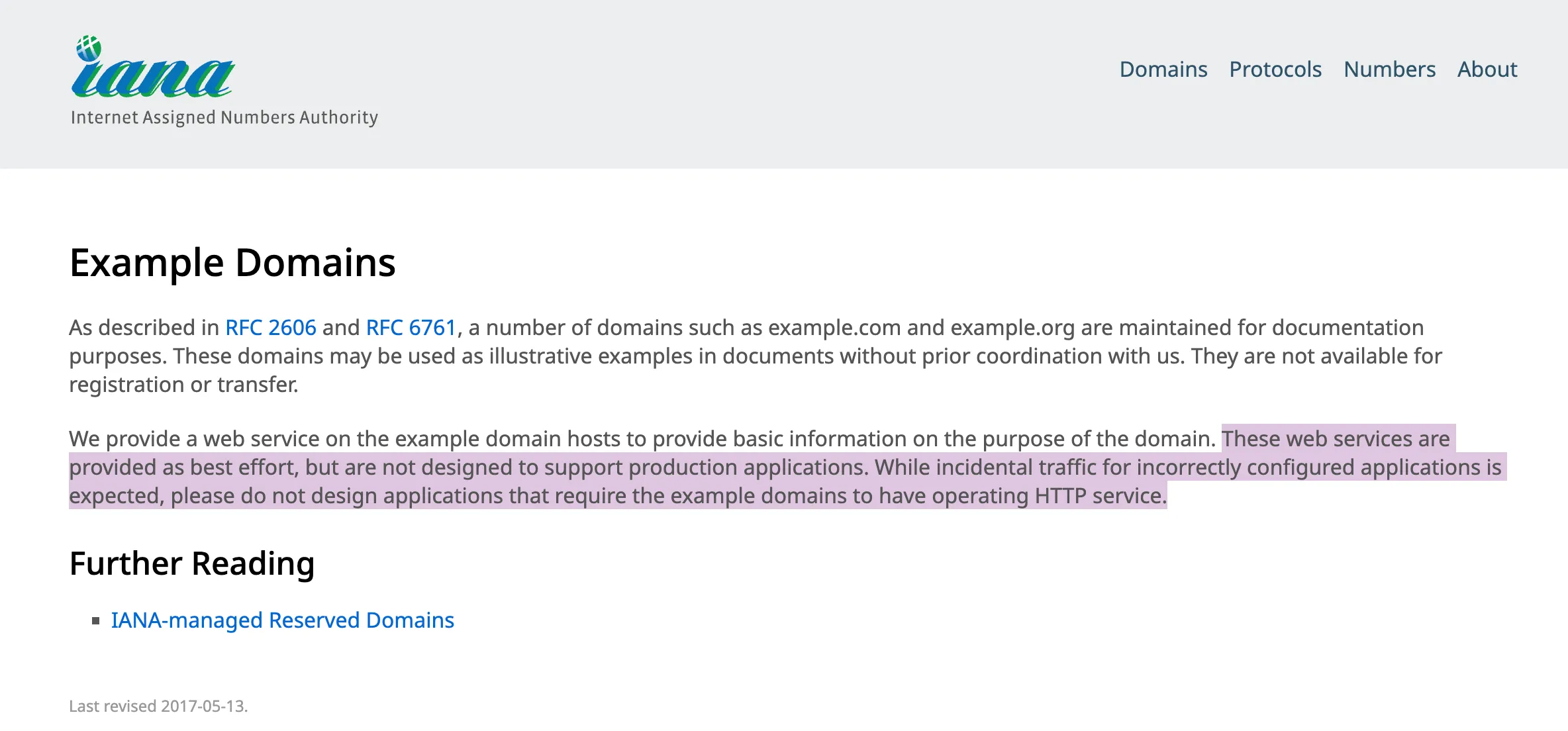Navigate to the Numbers page
This screenshot has height=731, width=1568.
click(1390, 69)
